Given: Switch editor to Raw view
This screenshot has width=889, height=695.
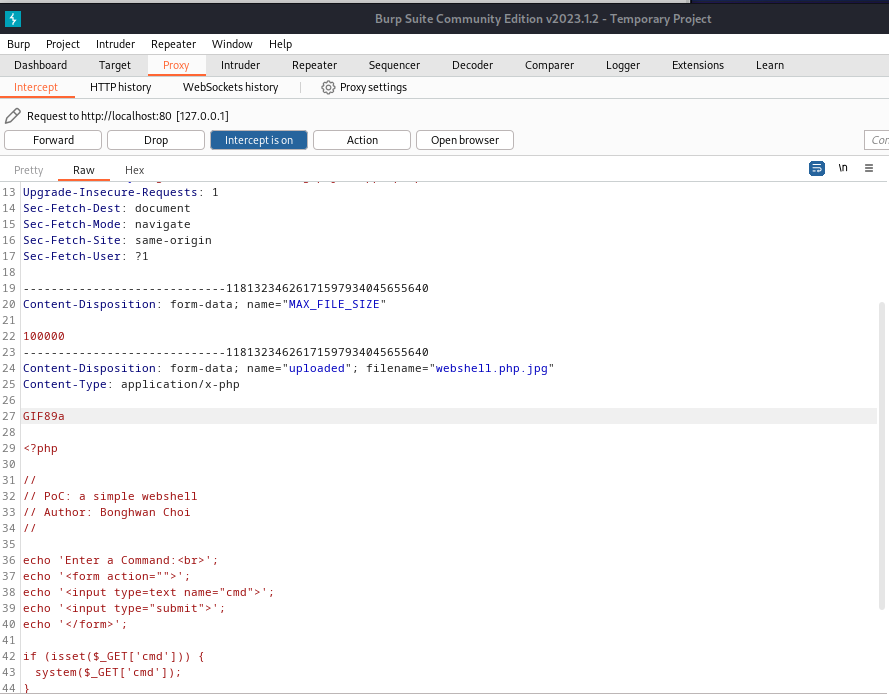Looking at the screenshot, I should 83,170.
